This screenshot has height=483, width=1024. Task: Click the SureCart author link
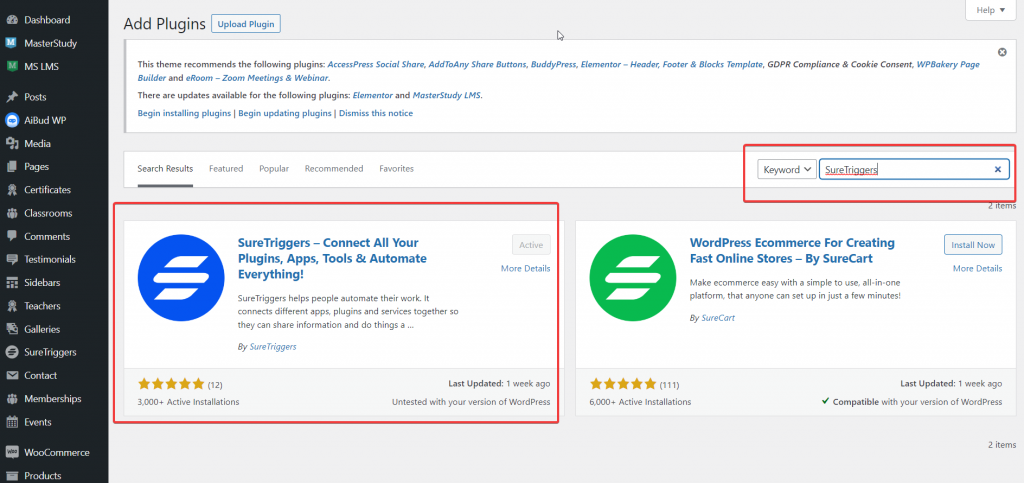pos(718,318)
